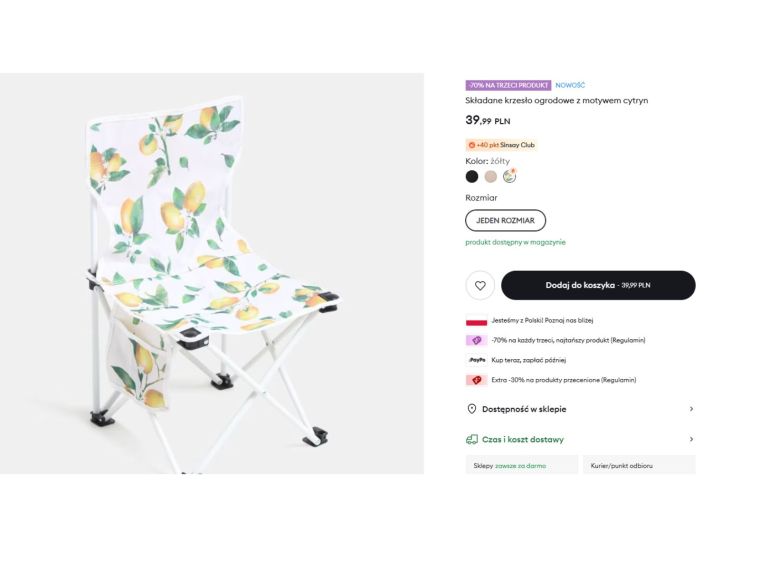The width and height of the screenshot is (760, 570).
Task: Select the lemon pattern color swatch
Action: point(509,177)
